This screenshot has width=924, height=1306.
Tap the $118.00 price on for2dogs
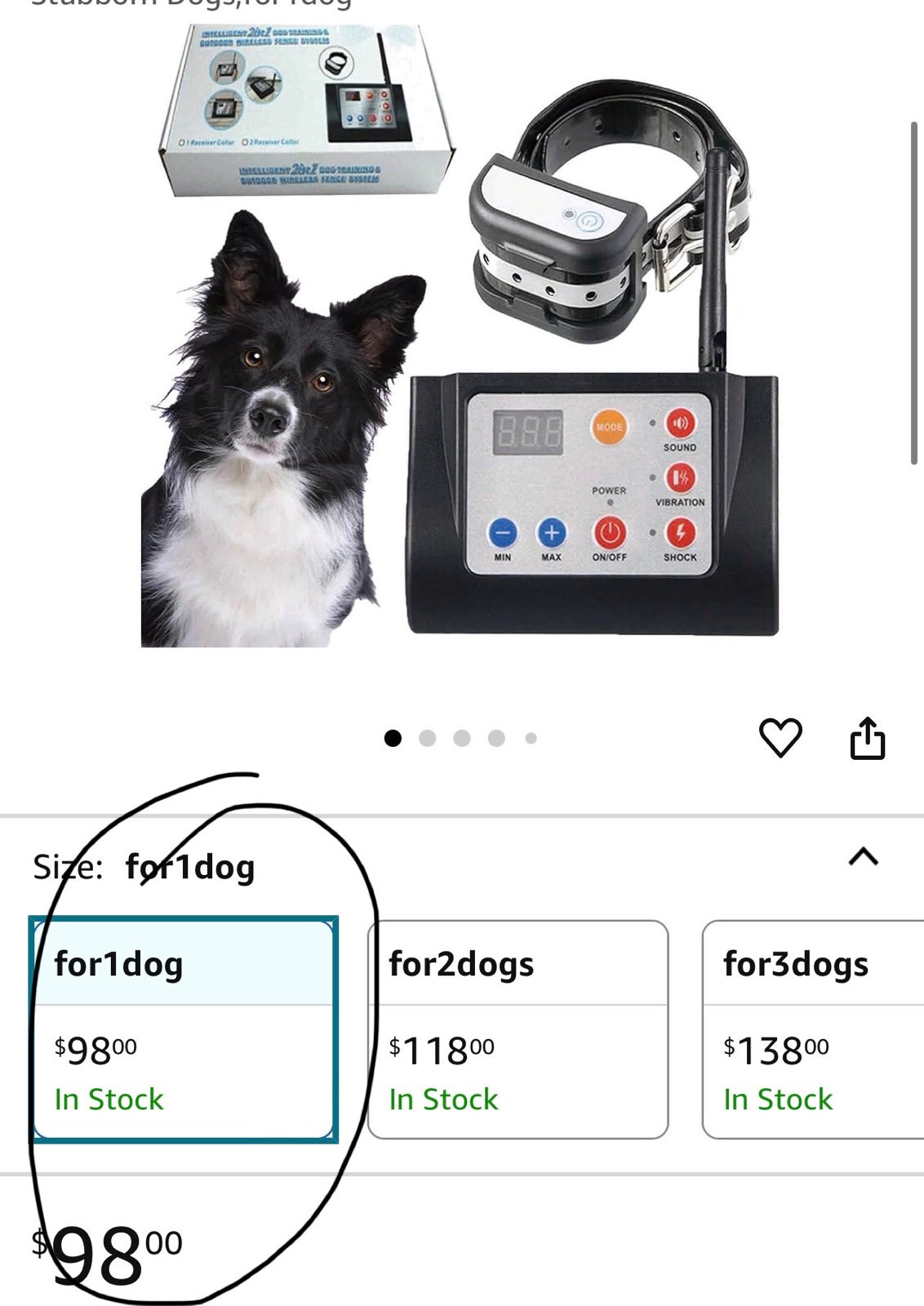click(442, 1050)
